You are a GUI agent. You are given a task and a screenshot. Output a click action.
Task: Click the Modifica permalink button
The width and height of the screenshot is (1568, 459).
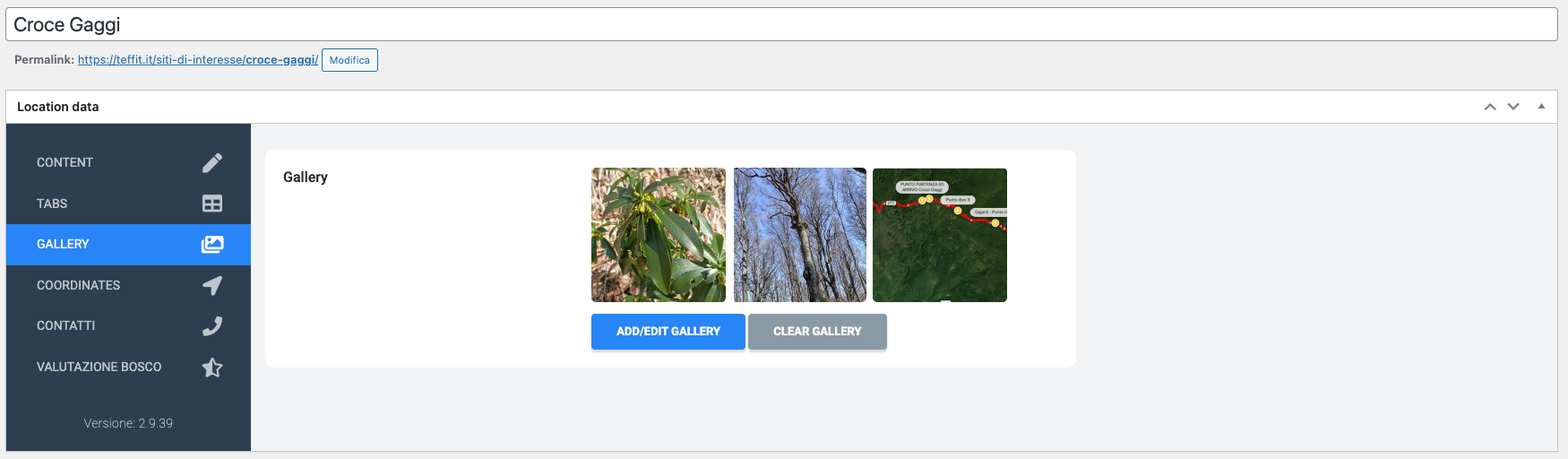(349, 60)
